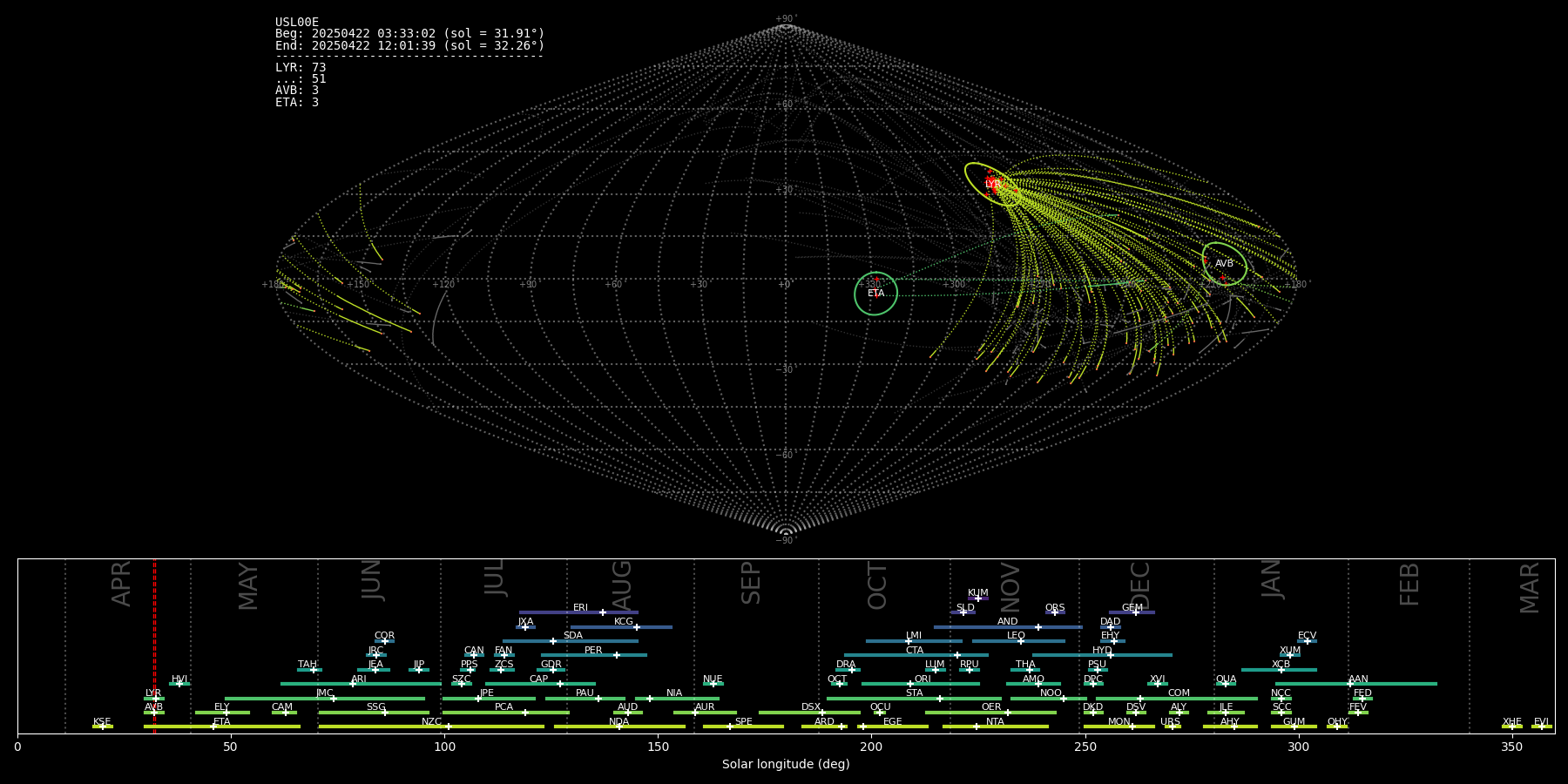Click the ETA radiant circle on the sky map

(875, 294)
